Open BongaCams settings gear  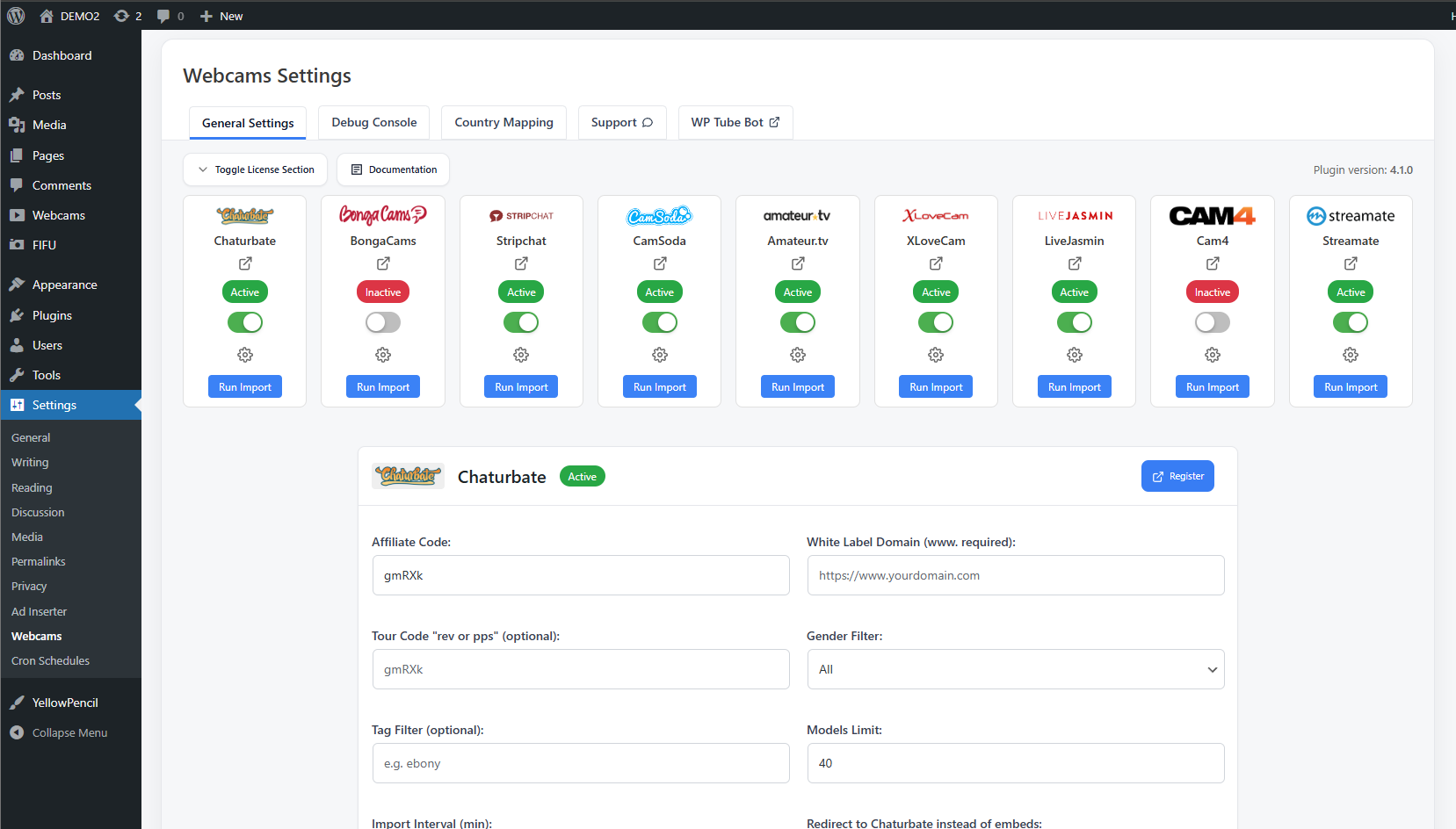coord(383,355)
